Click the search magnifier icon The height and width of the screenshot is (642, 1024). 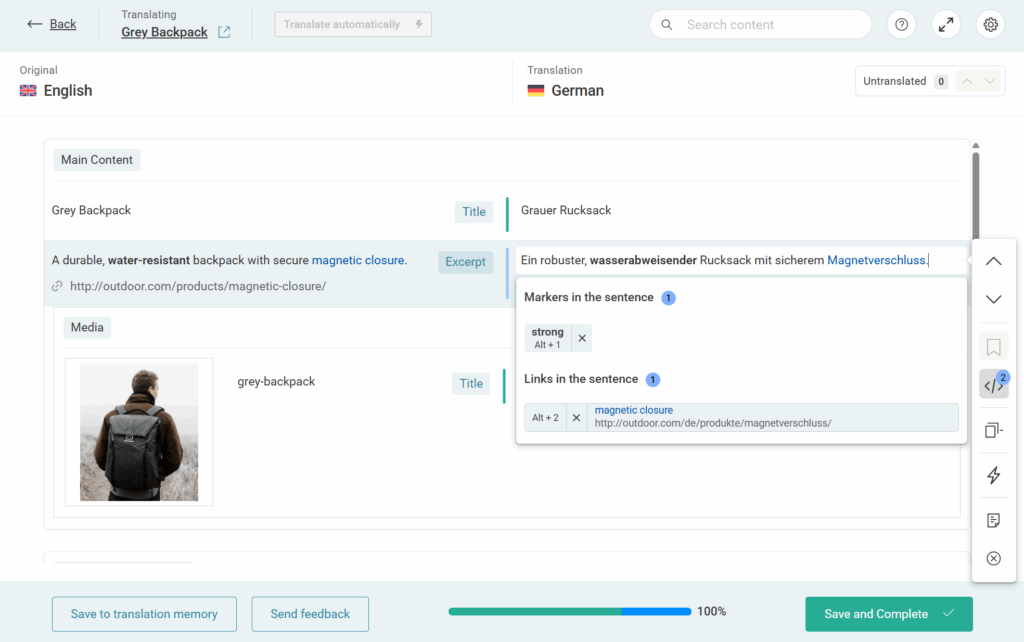pyautogui.click(x=667, y=24)
